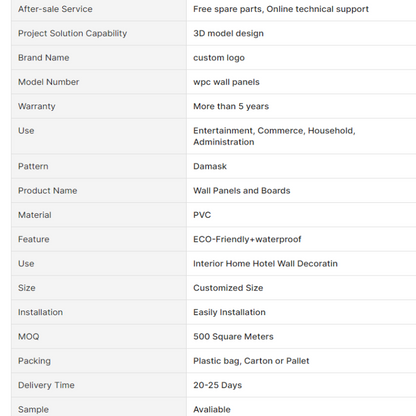Click the Project Solution Capability label

click(73, 33)
